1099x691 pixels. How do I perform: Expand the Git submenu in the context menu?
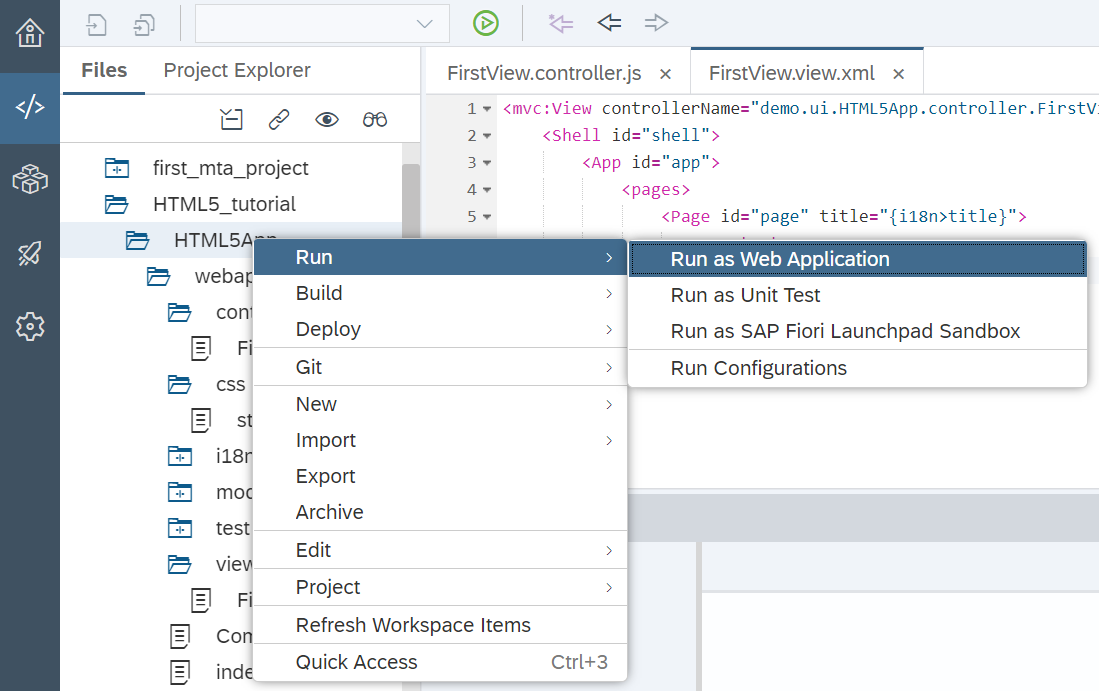[x=310, y=366]
